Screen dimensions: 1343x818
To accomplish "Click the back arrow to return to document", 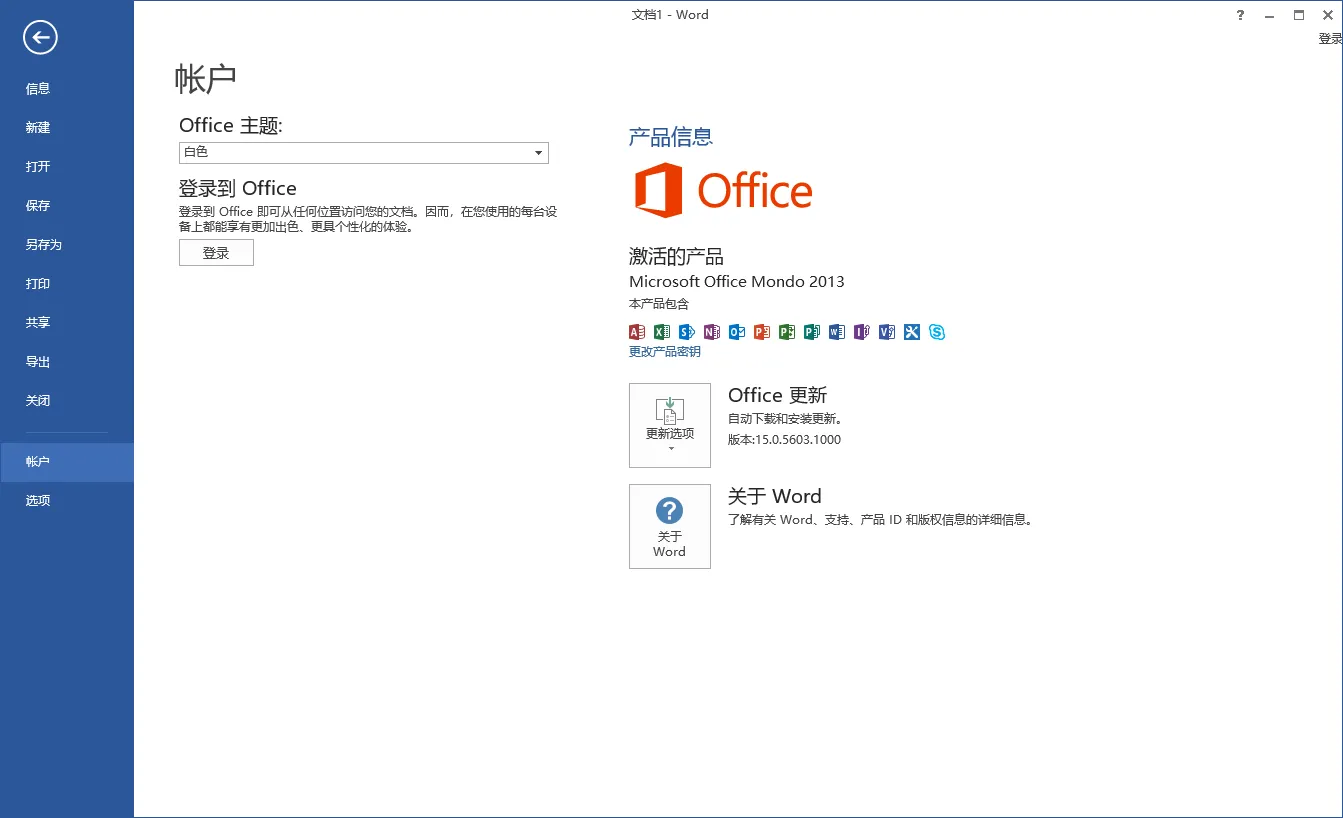I will pos(41,38).
